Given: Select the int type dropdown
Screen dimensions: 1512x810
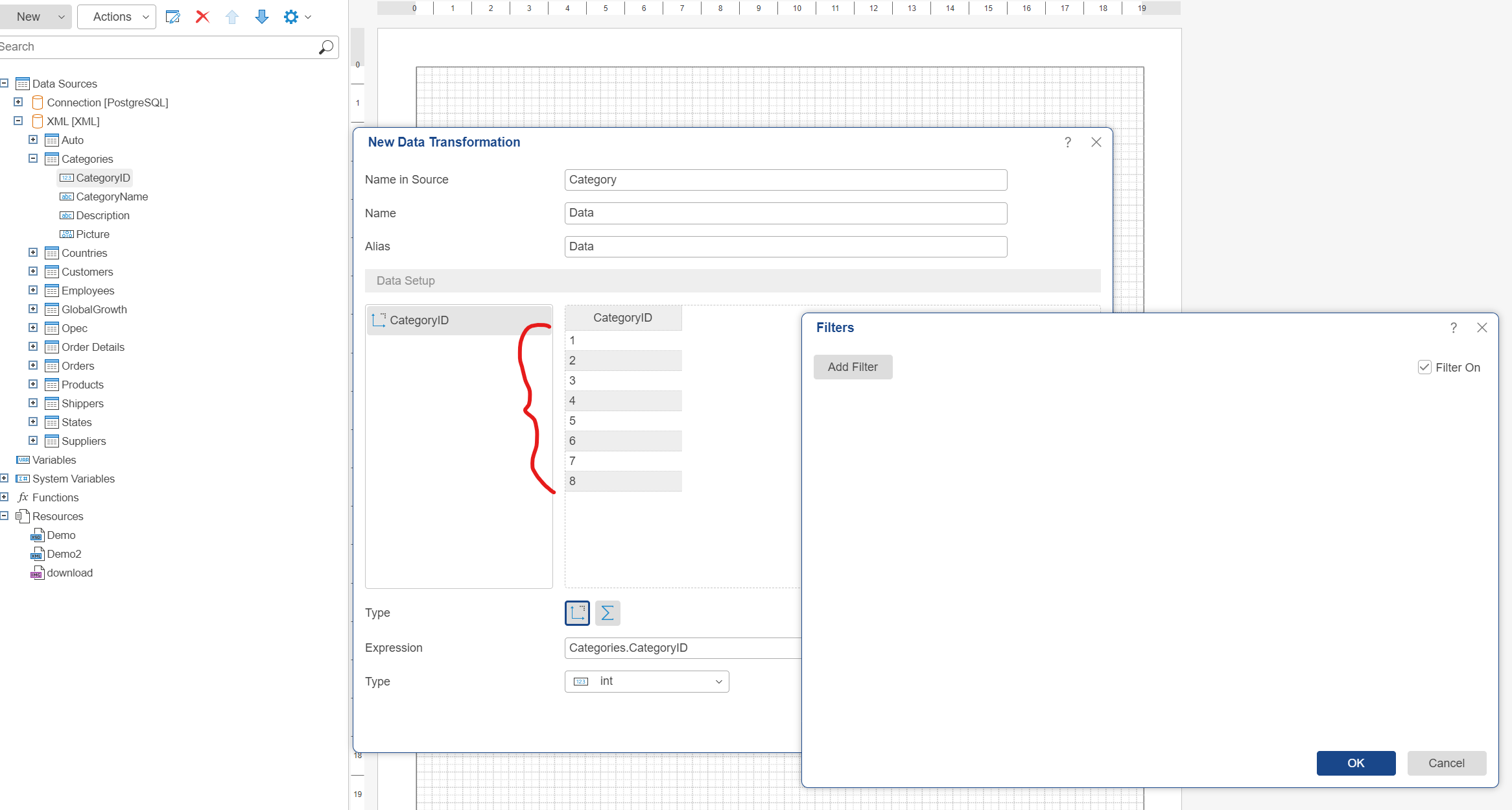Looking at the screenshot, I should coord(646,681).
